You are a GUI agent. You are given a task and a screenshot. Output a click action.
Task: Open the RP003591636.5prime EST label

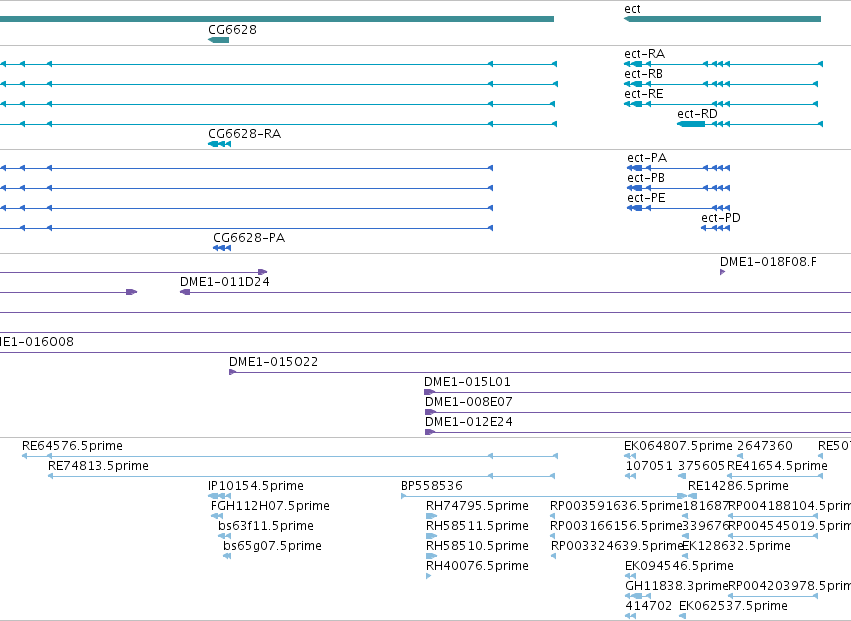[615, 506]
